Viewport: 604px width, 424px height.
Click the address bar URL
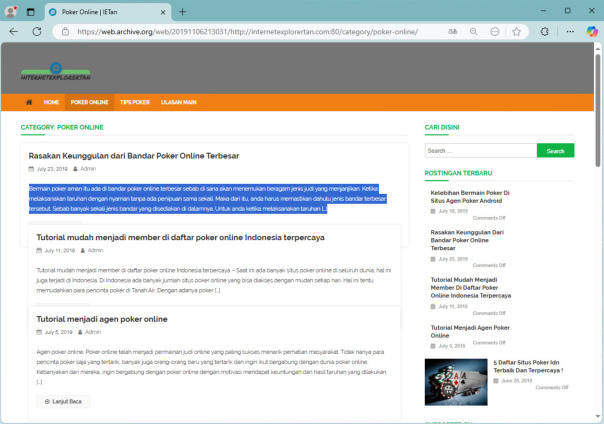(247, 32)
